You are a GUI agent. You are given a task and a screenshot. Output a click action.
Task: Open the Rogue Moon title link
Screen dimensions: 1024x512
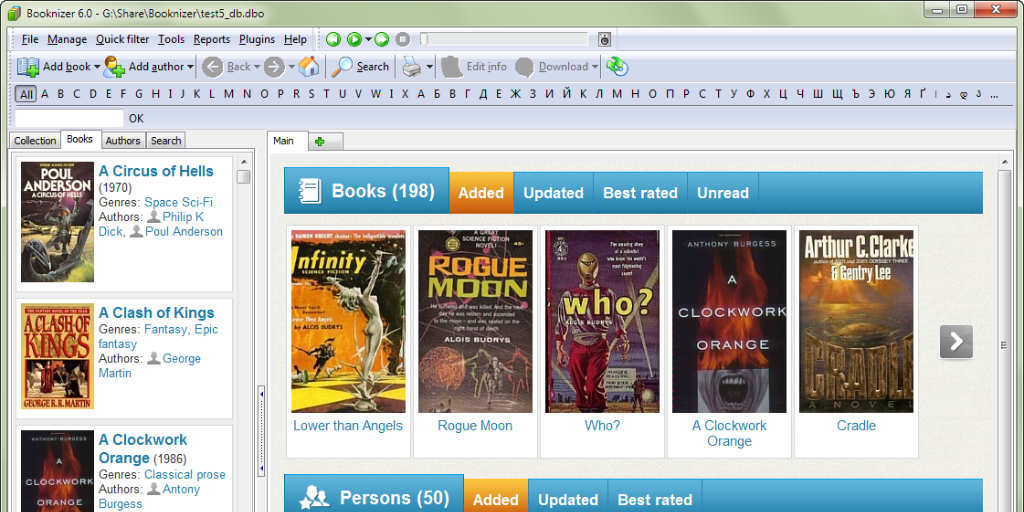tap(475, 426)
